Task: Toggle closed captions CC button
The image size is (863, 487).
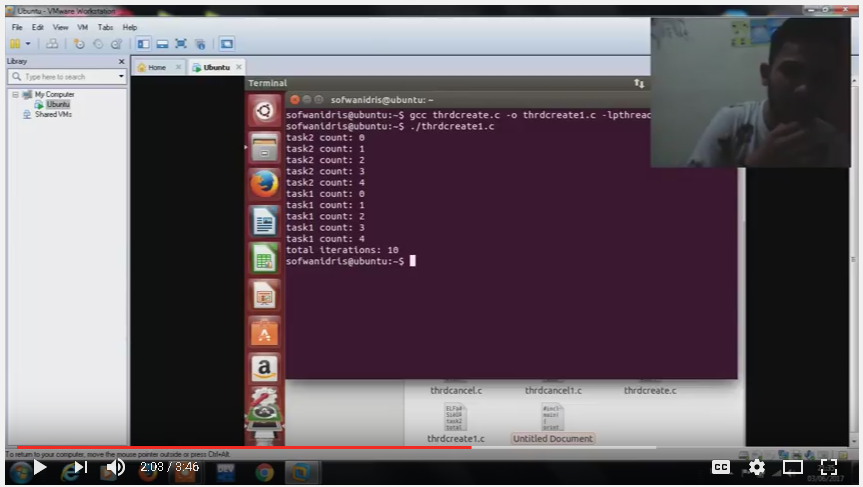Action: [x=720, y=467]
